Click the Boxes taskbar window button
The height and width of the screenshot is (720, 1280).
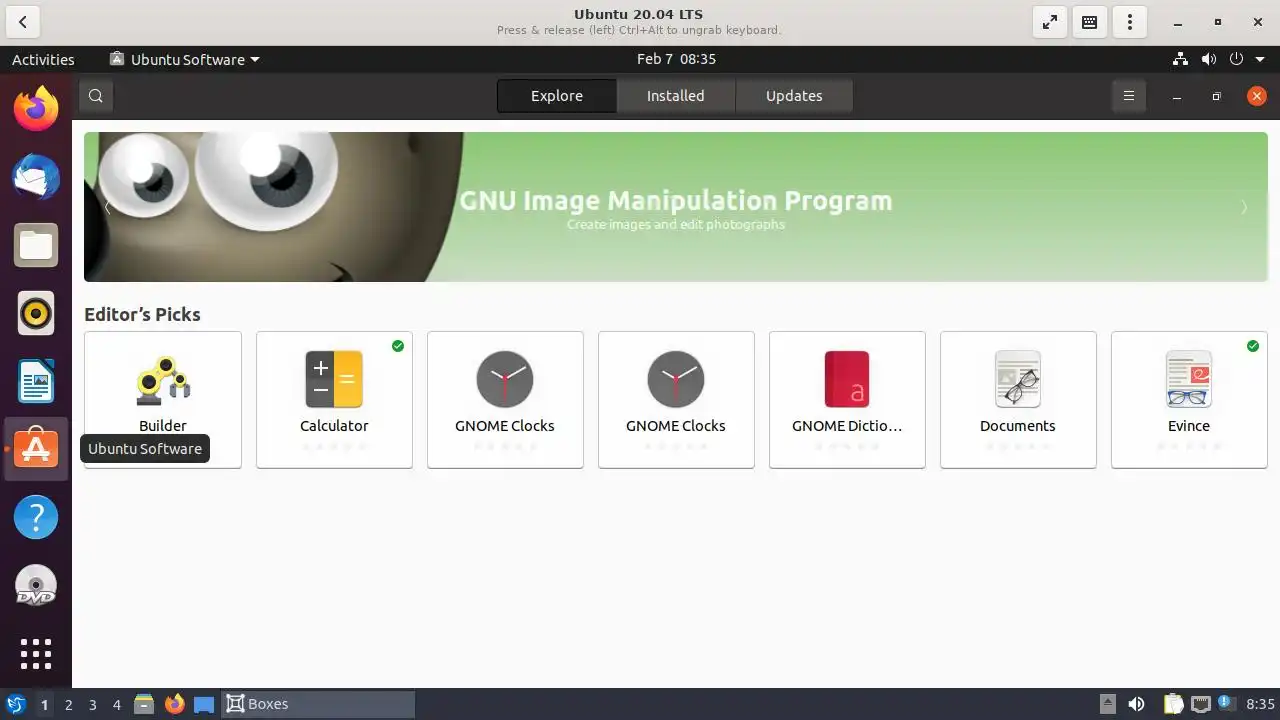[x=317, y=704]
